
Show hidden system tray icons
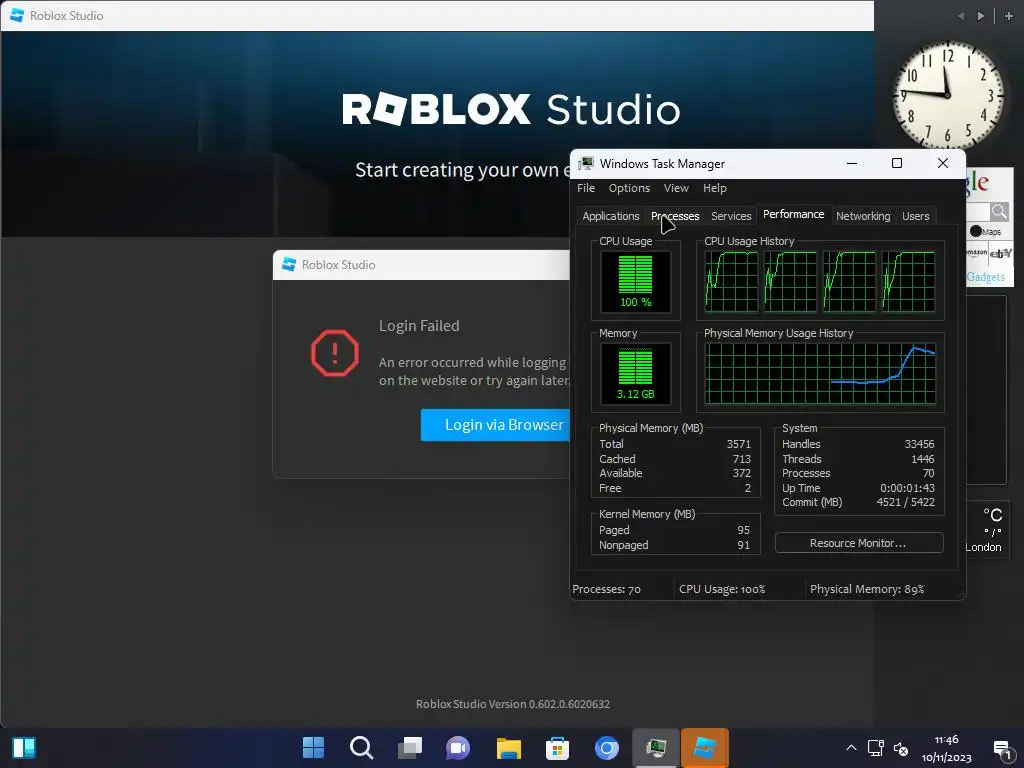[851, 748]
